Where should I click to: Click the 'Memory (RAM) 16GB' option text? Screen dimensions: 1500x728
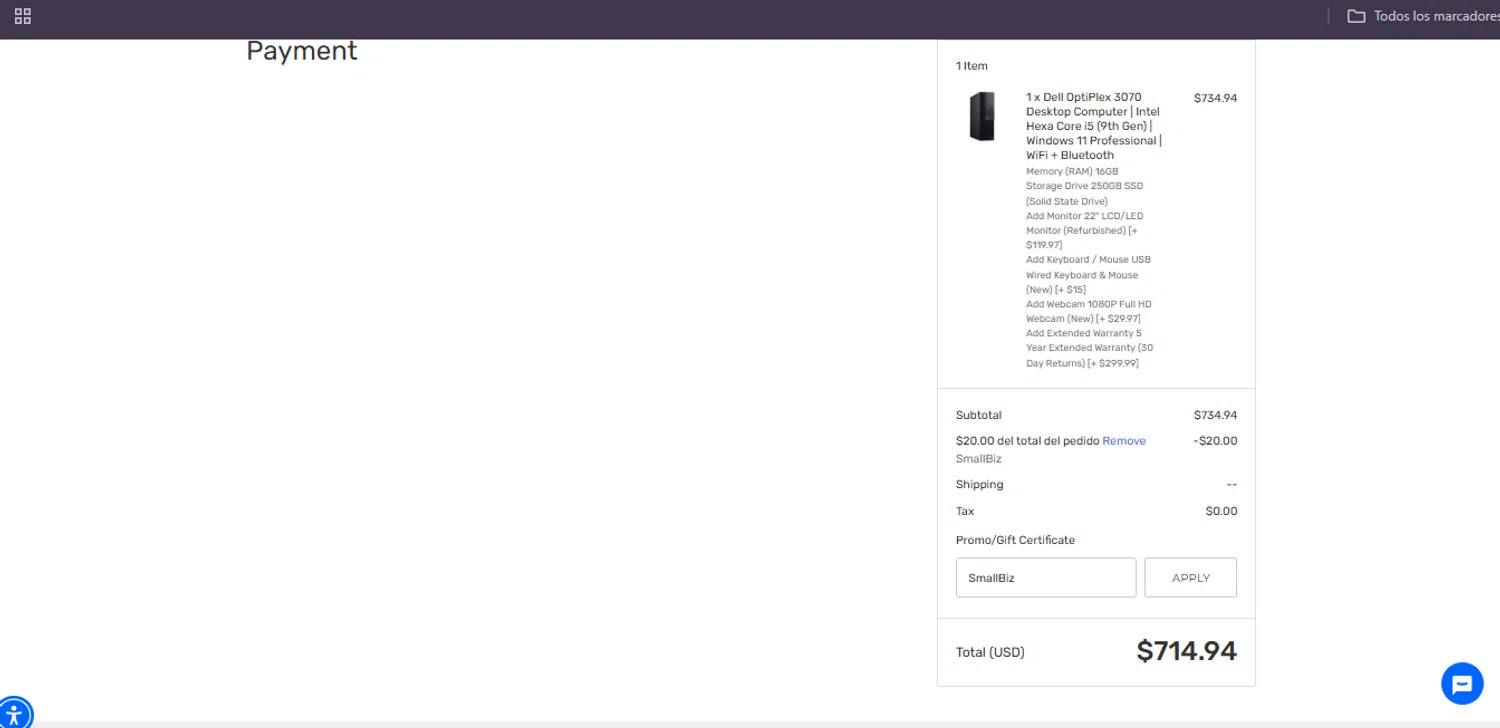pyautogui.click(x=1072, y=172)
